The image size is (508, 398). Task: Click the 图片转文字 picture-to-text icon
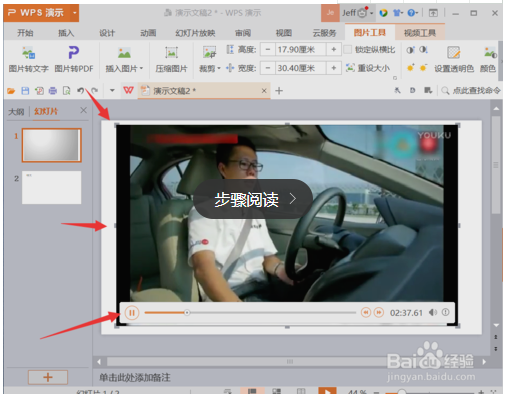(29, 53)
